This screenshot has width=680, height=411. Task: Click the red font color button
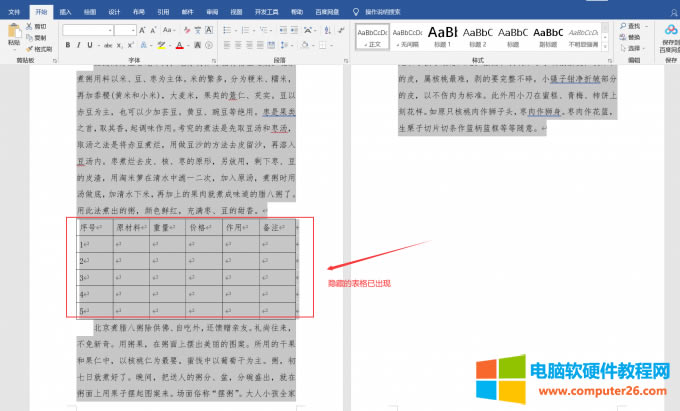pos(179,45)
